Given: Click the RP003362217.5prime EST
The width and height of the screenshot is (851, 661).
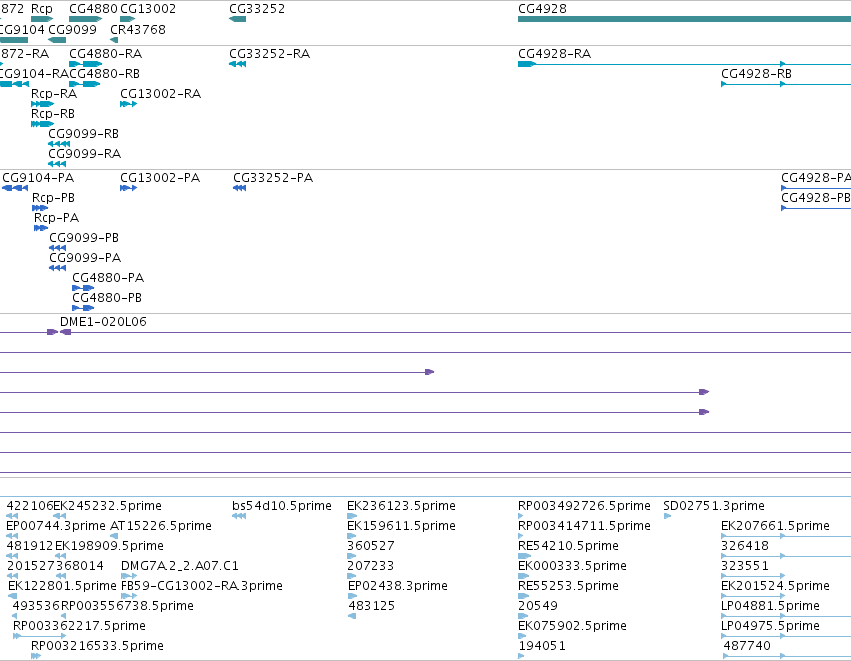Looking at the screenshot, I should pos(79,626).
